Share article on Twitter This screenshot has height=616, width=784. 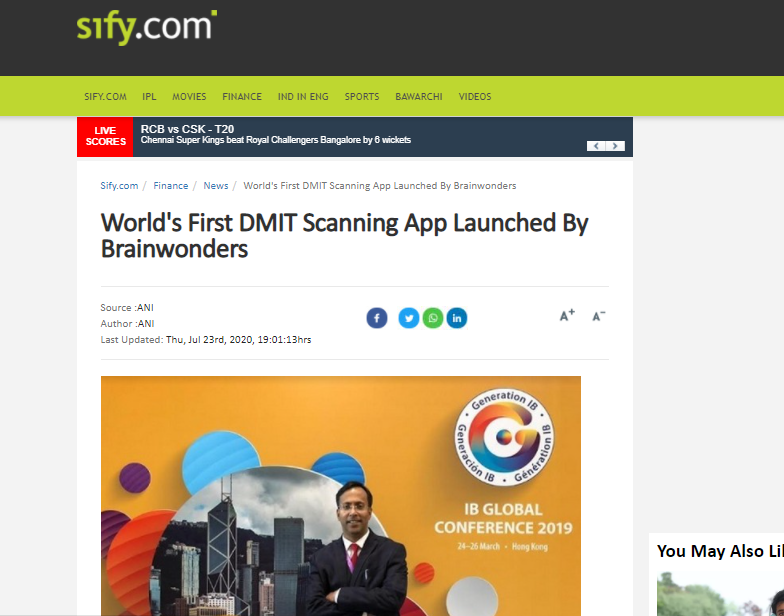pos(408,318)
